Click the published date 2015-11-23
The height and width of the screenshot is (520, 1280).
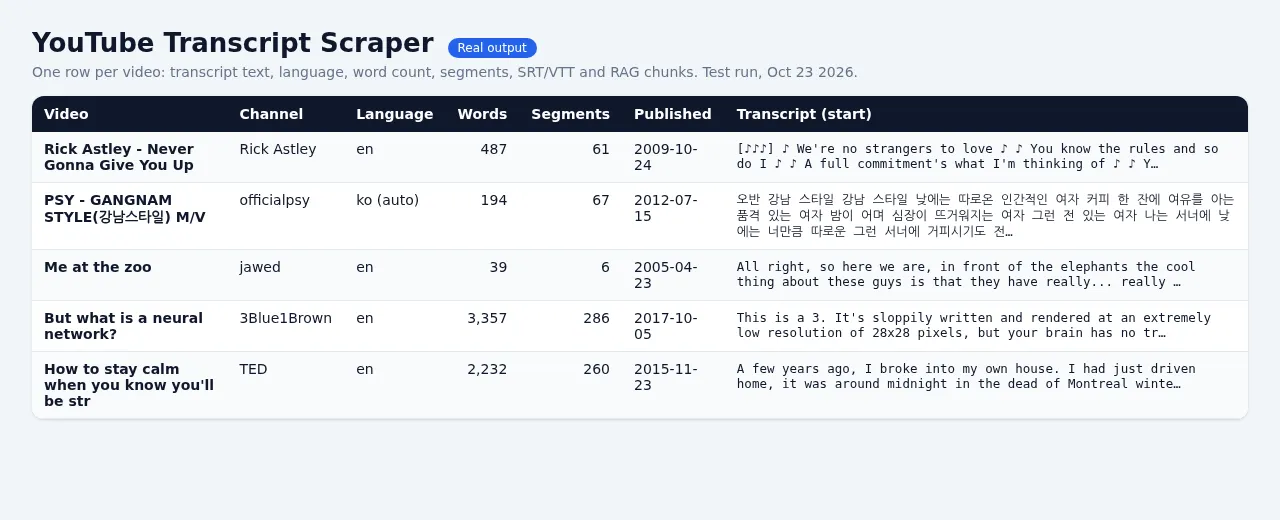(666, 377)
